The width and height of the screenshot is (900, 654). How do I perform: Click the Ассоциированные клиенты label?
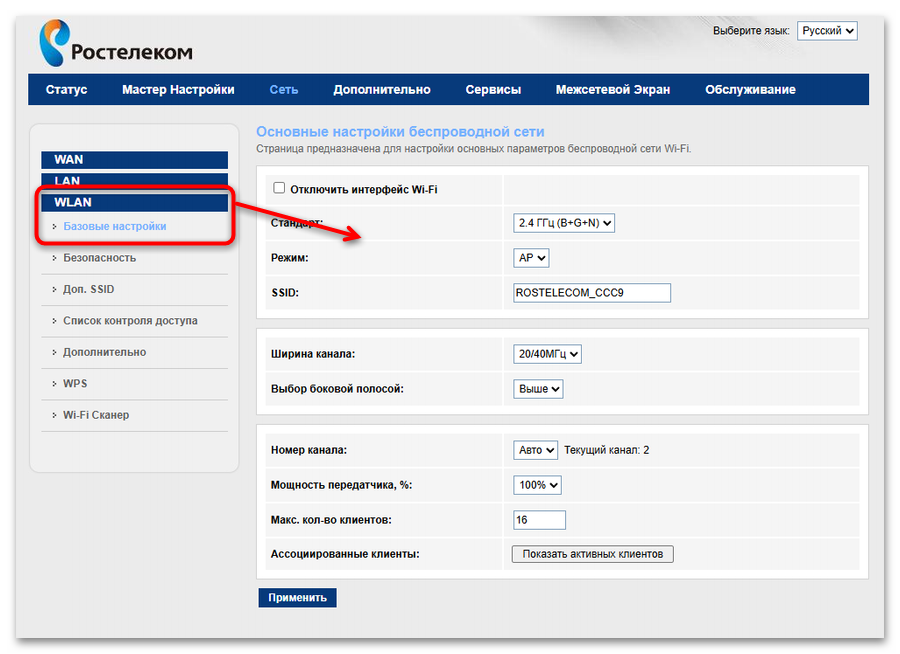point(345,555)
